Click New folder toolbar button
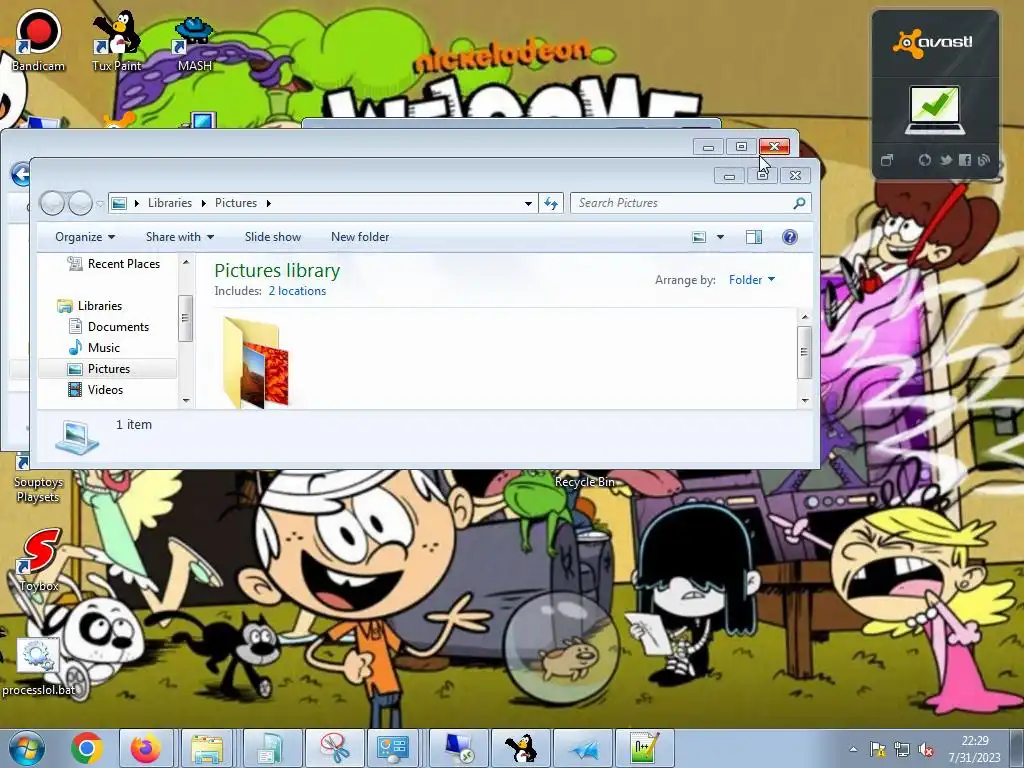The height and width of the screenshot is (768, 1024). [x=360, y=236]
